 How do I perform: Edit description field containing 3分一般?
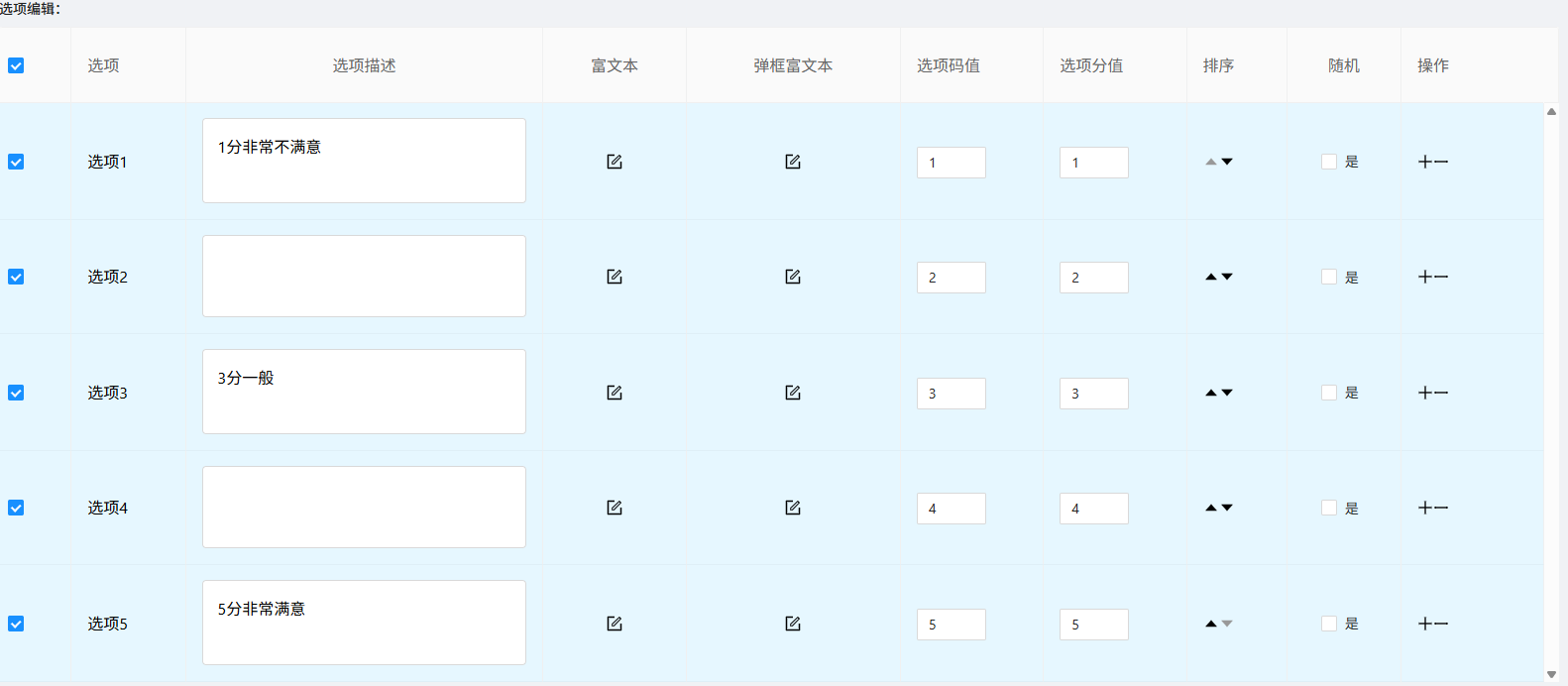pyautogui.click(x=364, y=392)
